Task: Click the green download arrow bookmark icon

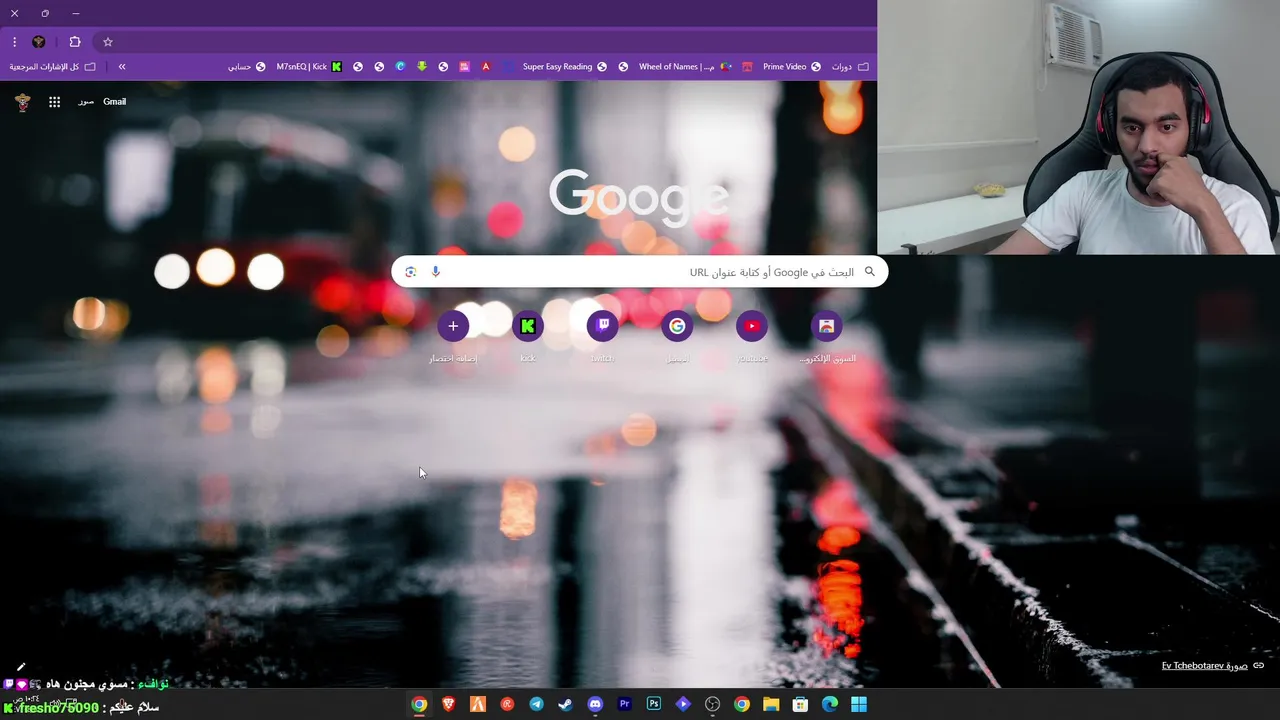Action: [422, 67]
